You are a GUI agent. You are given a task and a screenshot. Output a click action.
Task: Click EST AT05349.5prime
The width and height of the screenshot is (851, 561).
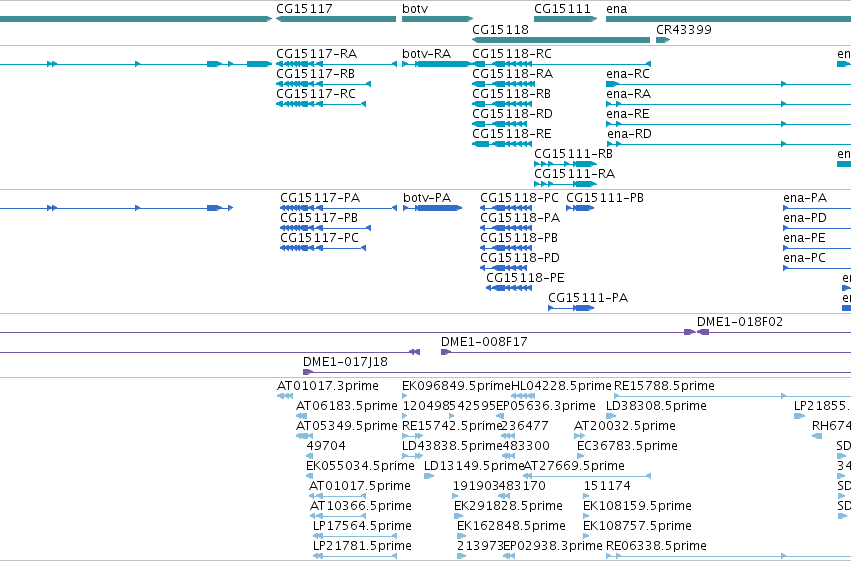pos(304,436)
